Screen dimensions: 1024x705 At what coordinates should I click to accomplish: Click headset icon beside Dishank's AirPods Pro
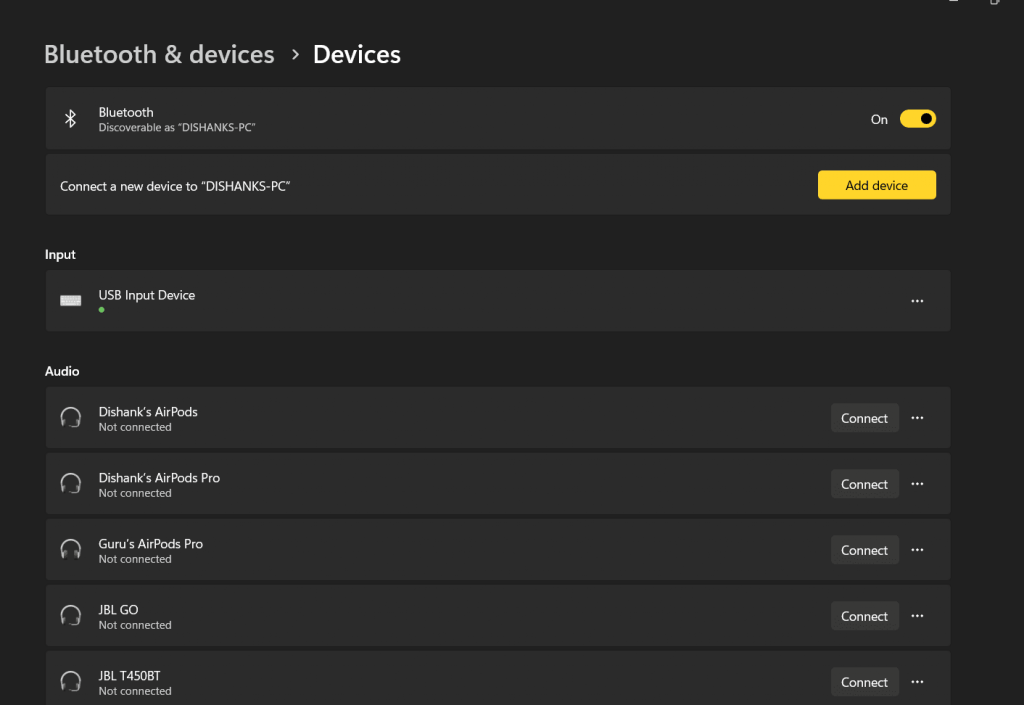[71, 484]
